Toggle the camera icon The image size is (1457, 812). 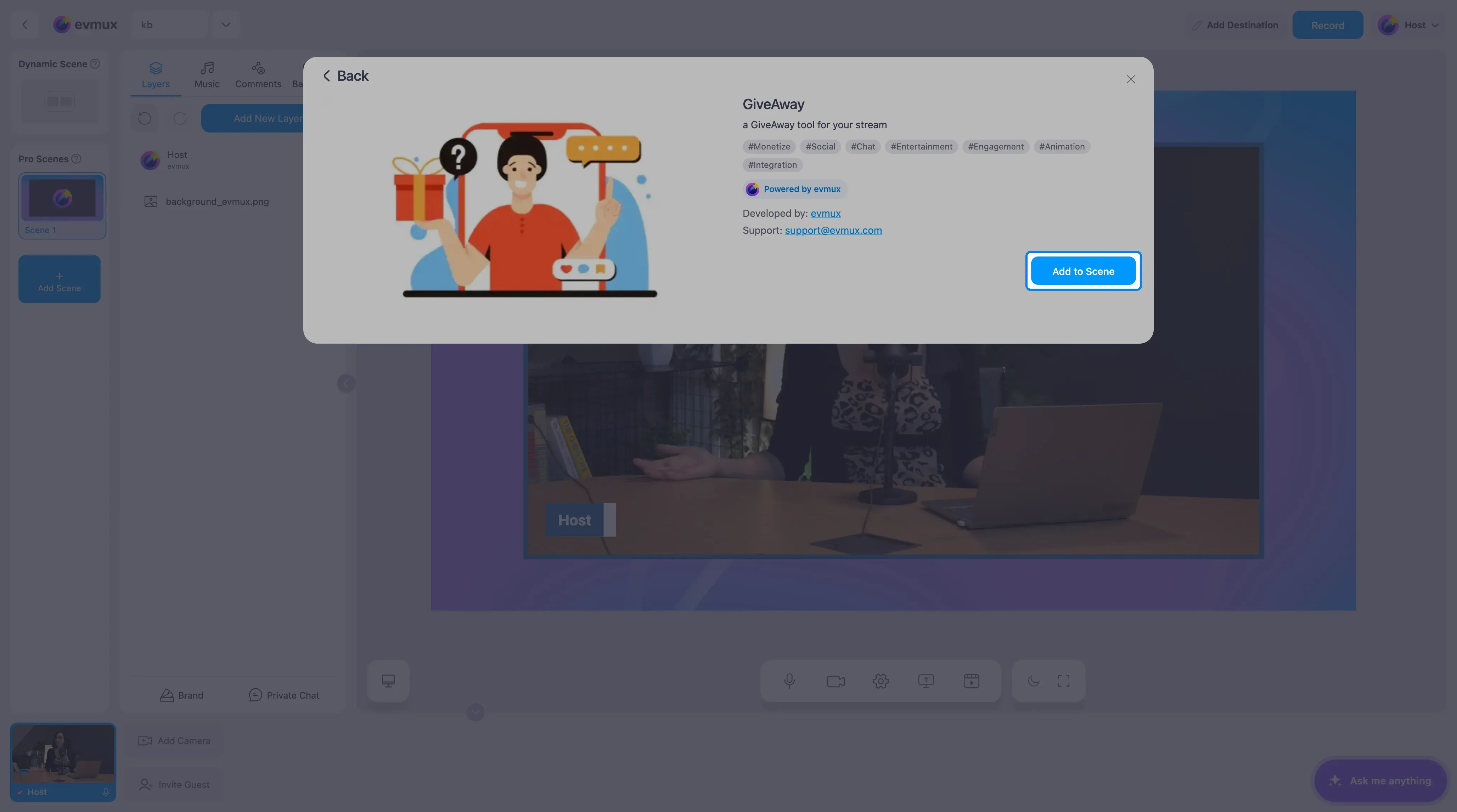coord(836,681)
